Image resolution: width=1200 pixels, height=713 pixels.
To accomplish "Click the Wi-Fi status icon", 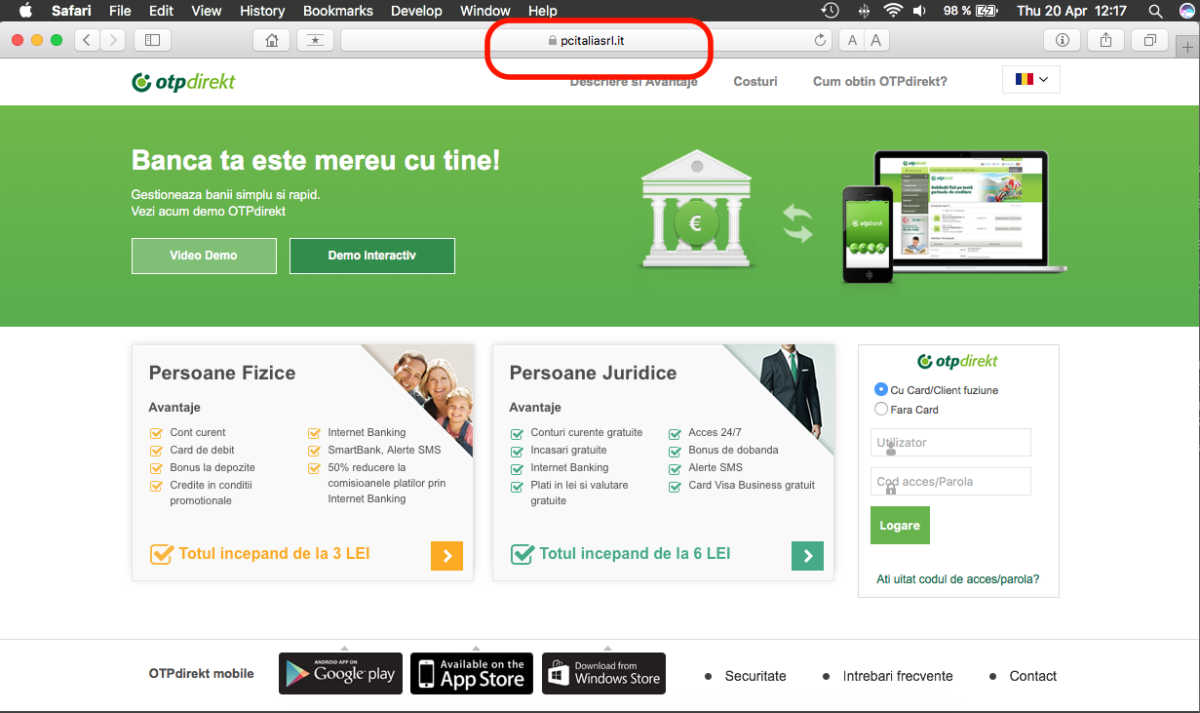I will (x=892, y=11).
